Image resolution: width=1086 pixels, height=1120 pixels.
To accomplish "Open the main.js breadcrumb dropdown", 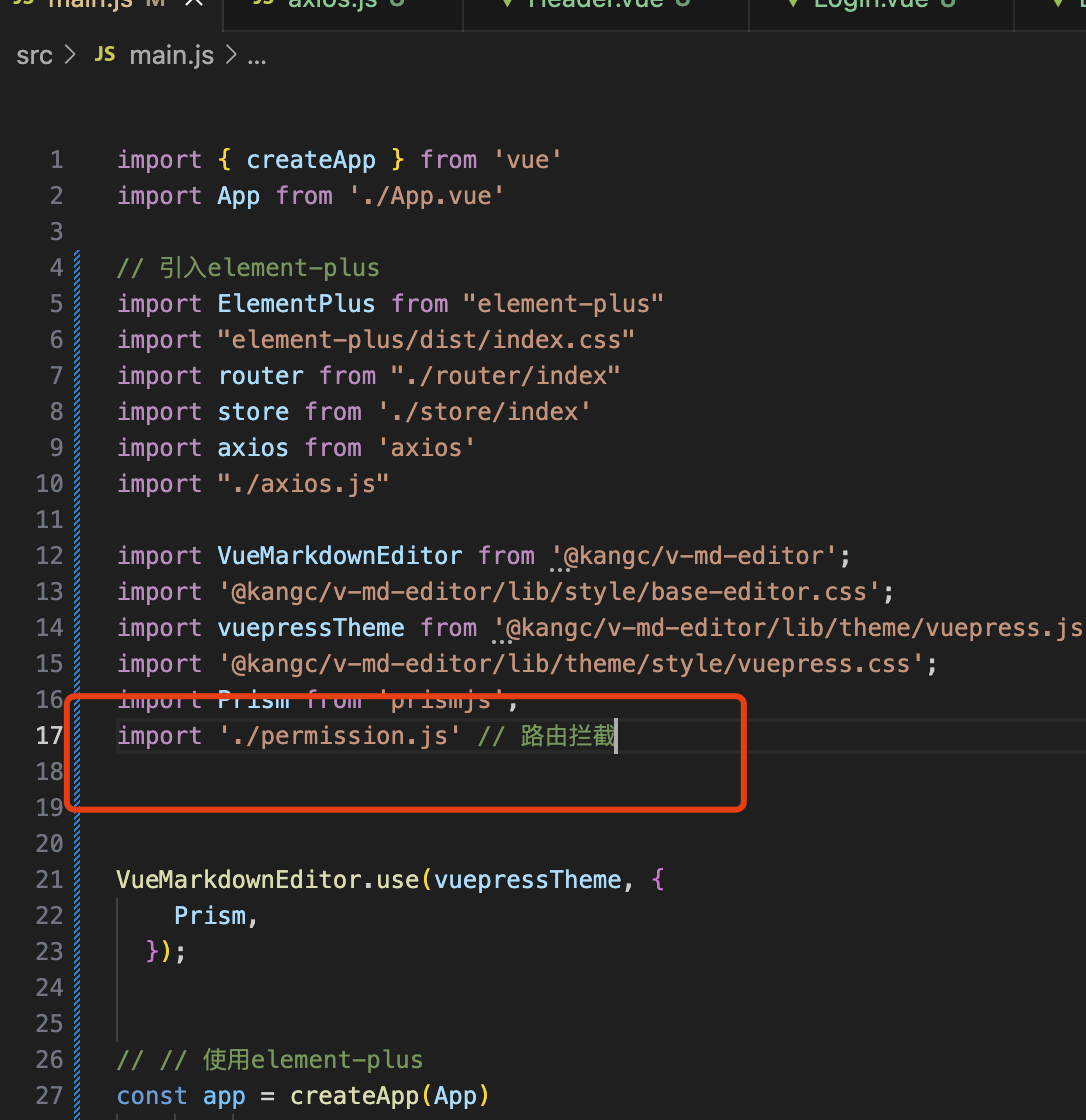I will pos(171,55).
